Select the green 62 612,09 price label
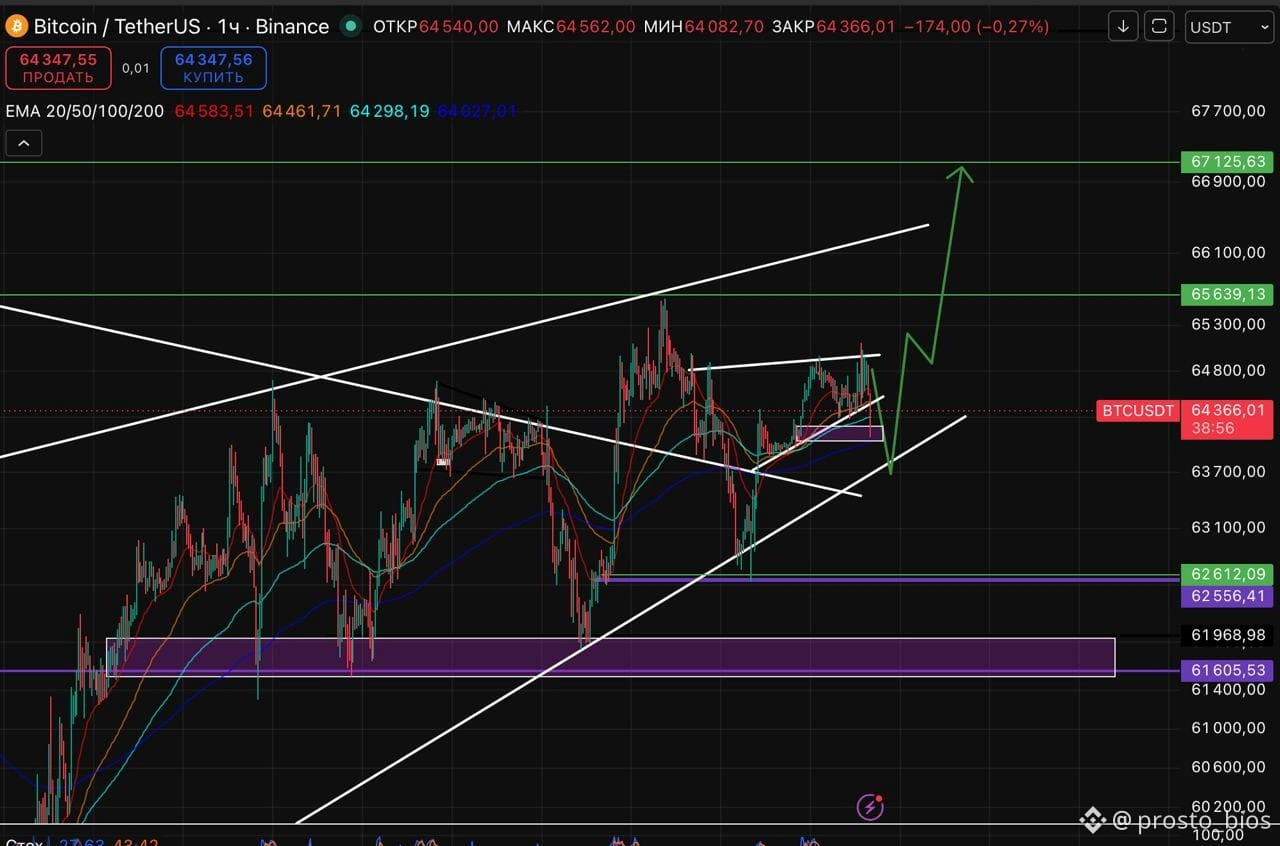The width and height of the screenshot is (1280, 846). point(1229,574)
